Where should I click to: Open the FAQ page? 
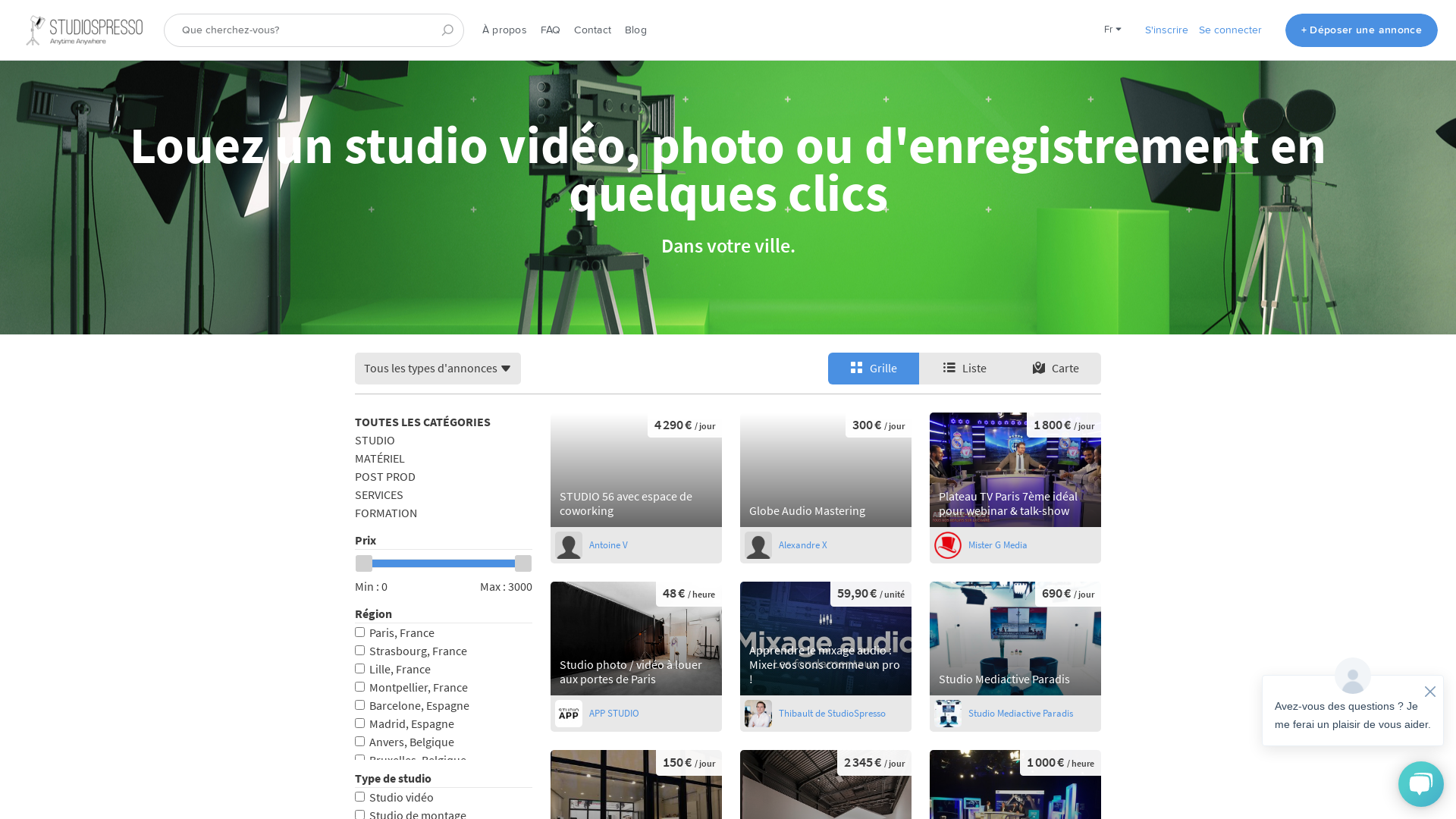551,30
